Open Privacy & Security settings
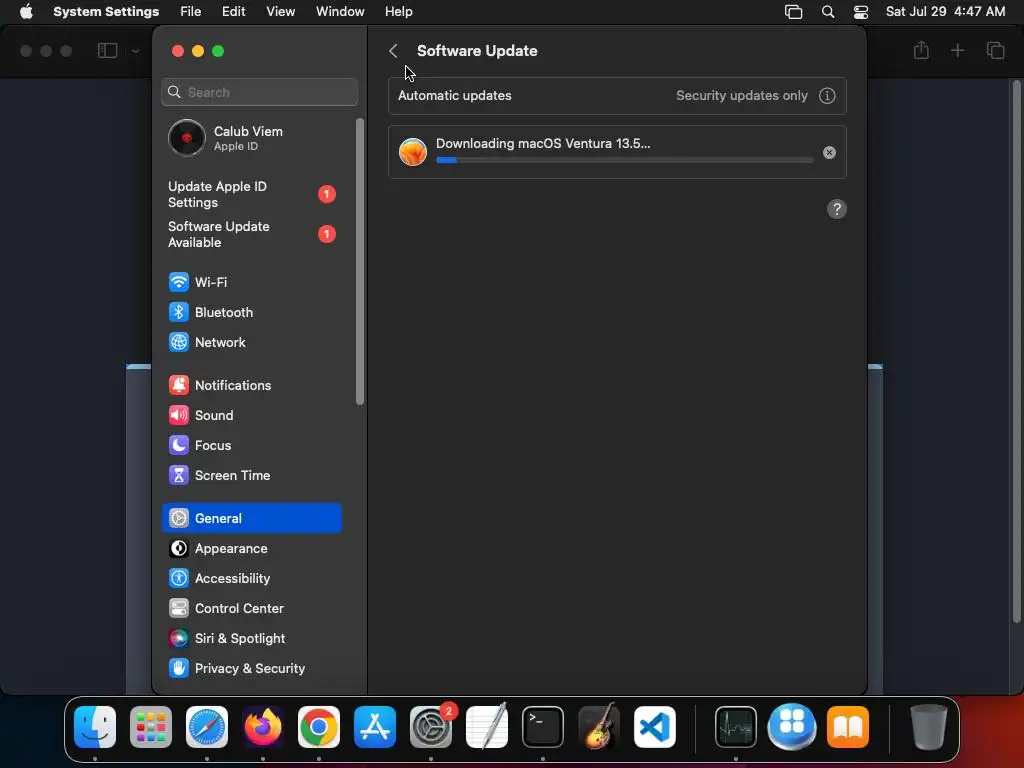This screenshot has width=1024, height=768. click(251, 669)
